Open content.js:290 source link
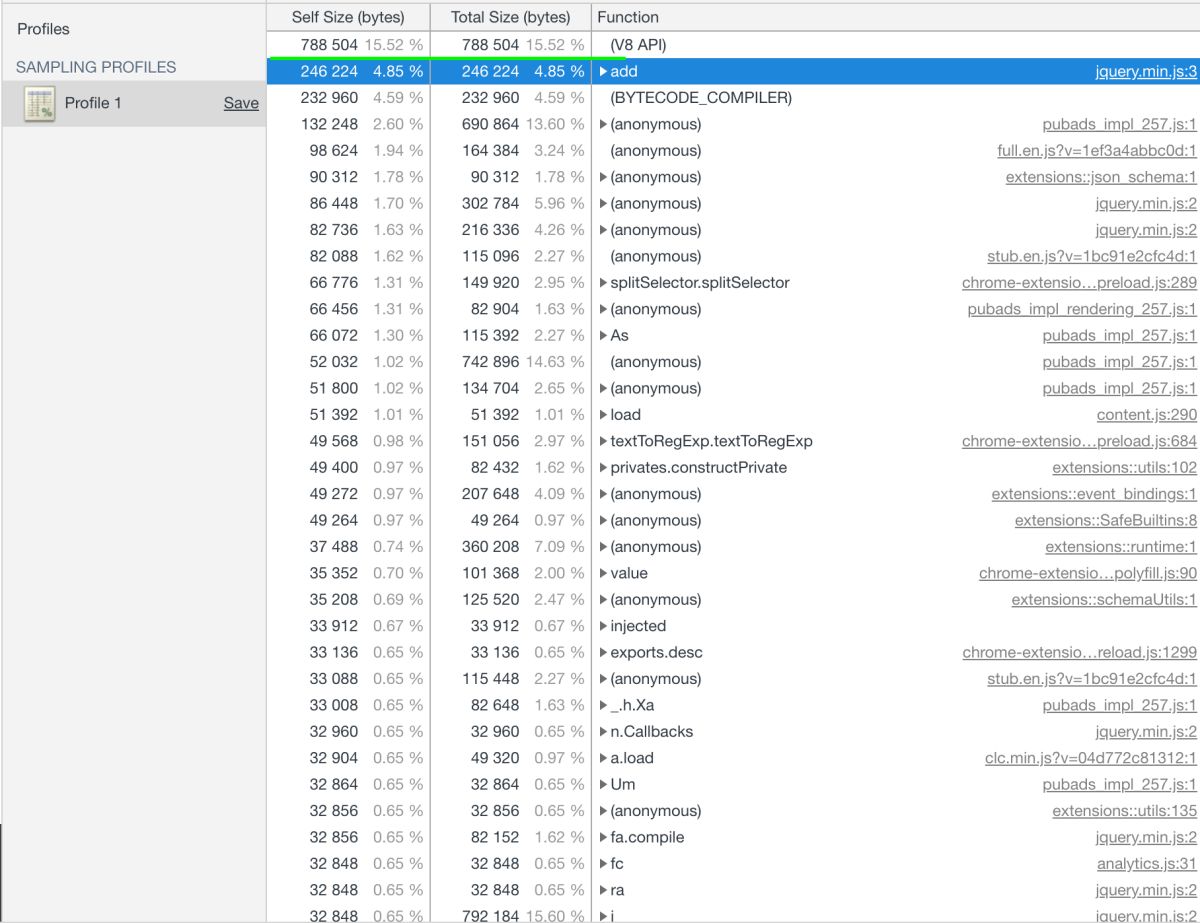Screen dimensions: 1200x923 [x=1147, y=415]
